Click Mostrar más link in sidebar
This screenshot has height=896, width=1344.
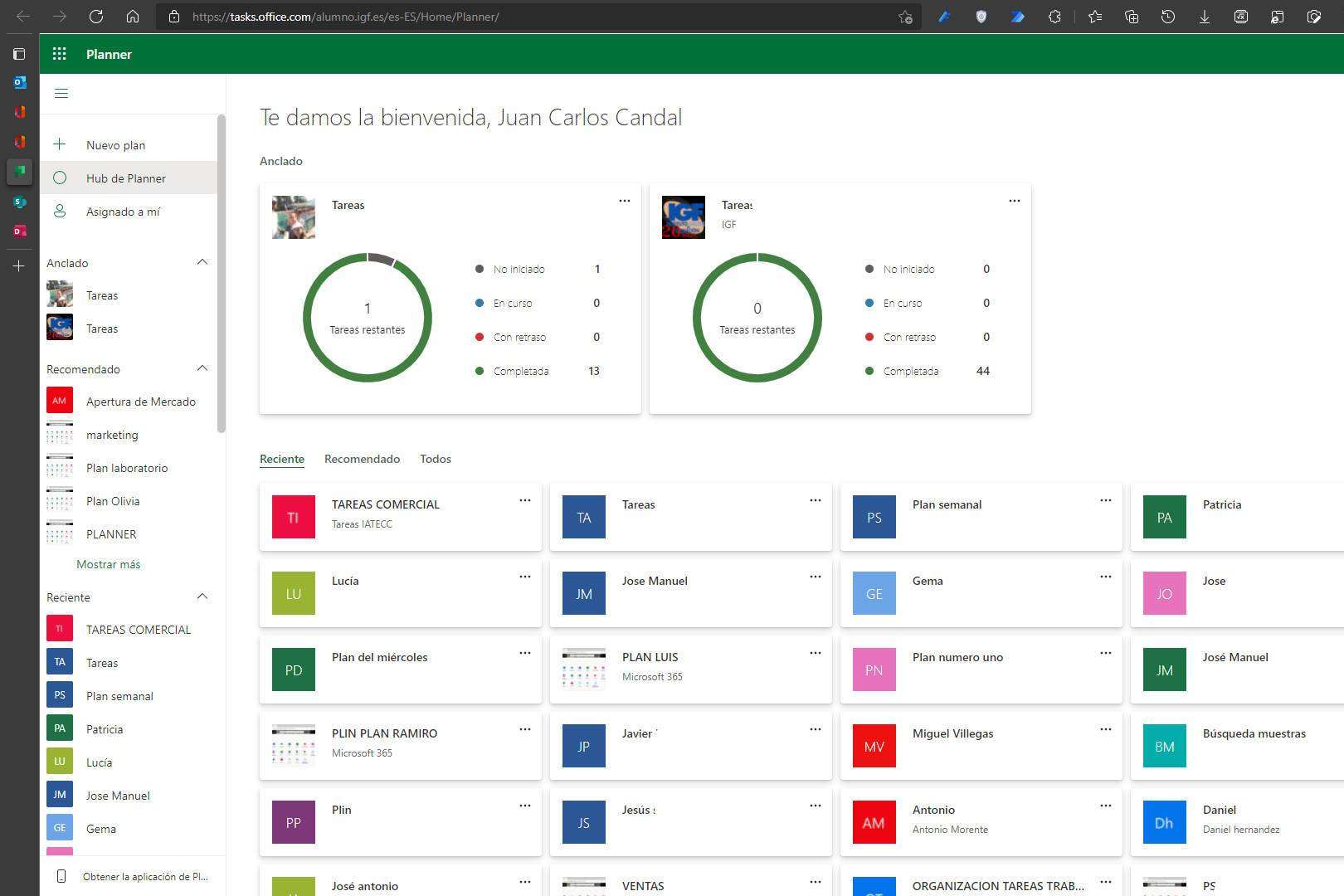(x=108, y=564)
